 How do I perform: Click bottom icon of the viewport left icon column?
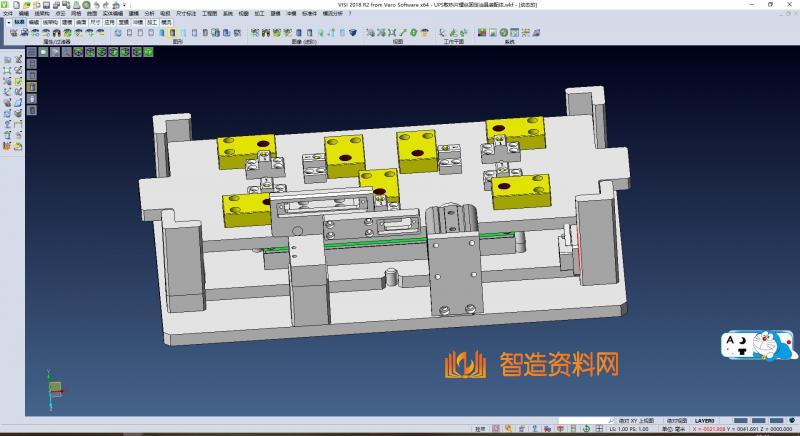pos(32,110)
